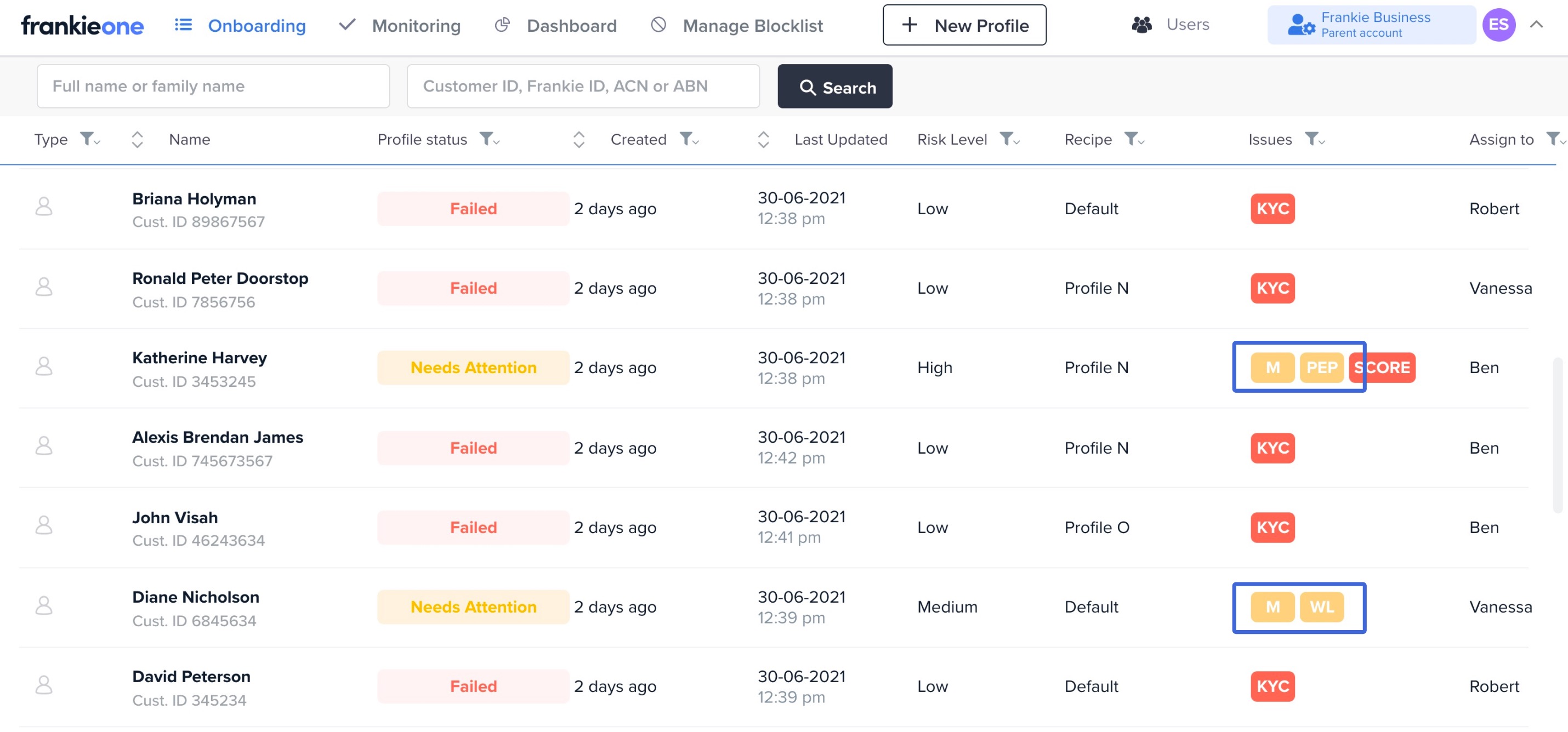Focus the Full name or family name field
The width and height of the screenshot is (1568, 732).
pos(213,87)
